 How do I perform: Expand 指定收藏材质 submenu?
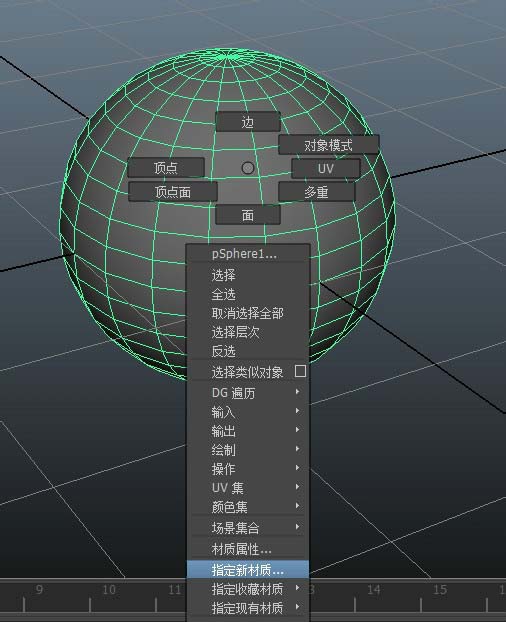coord(248,589)
